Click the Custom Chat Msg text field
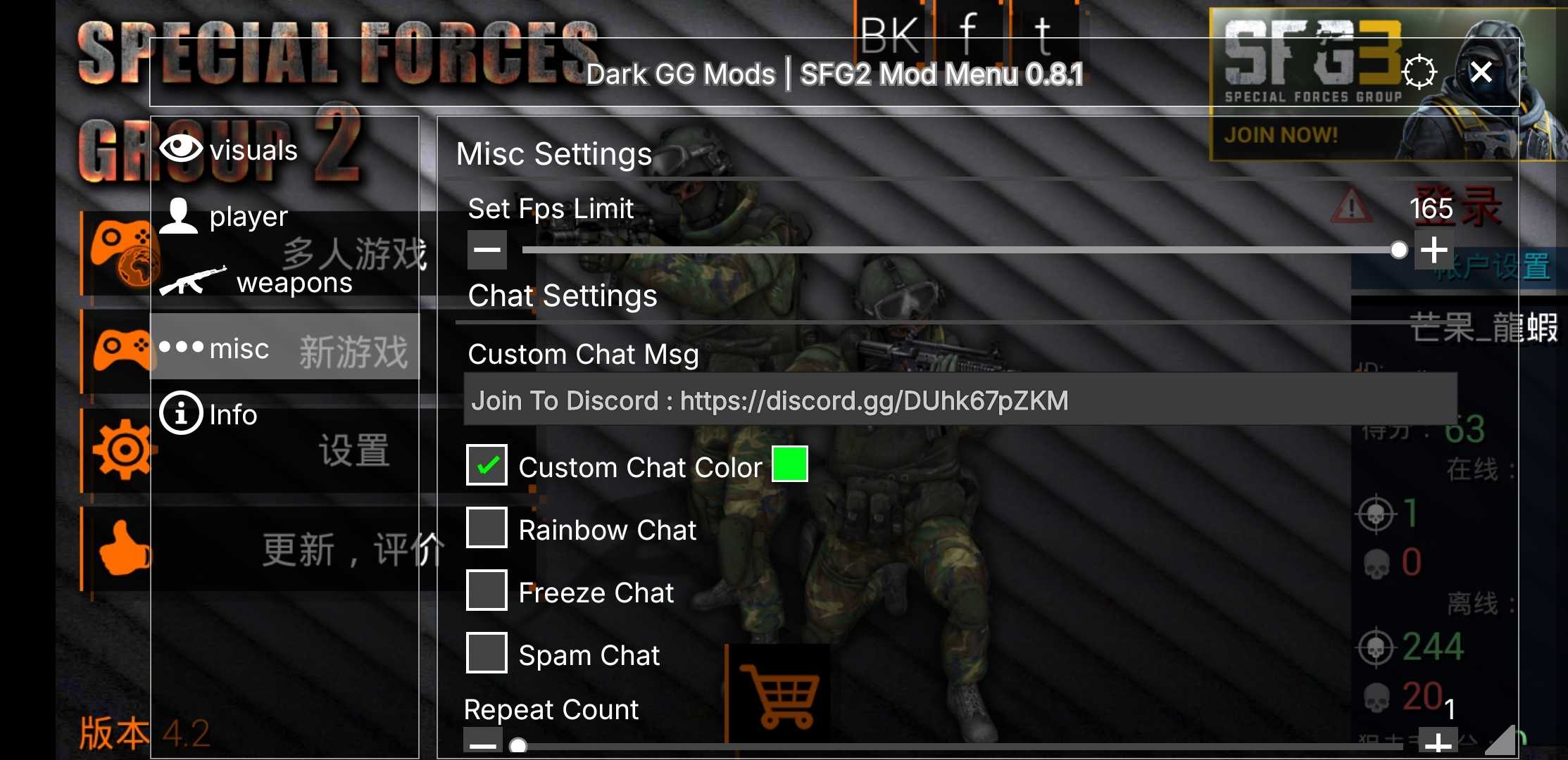The width and height of the screenshot is (1568, 760). pos(960,400)
